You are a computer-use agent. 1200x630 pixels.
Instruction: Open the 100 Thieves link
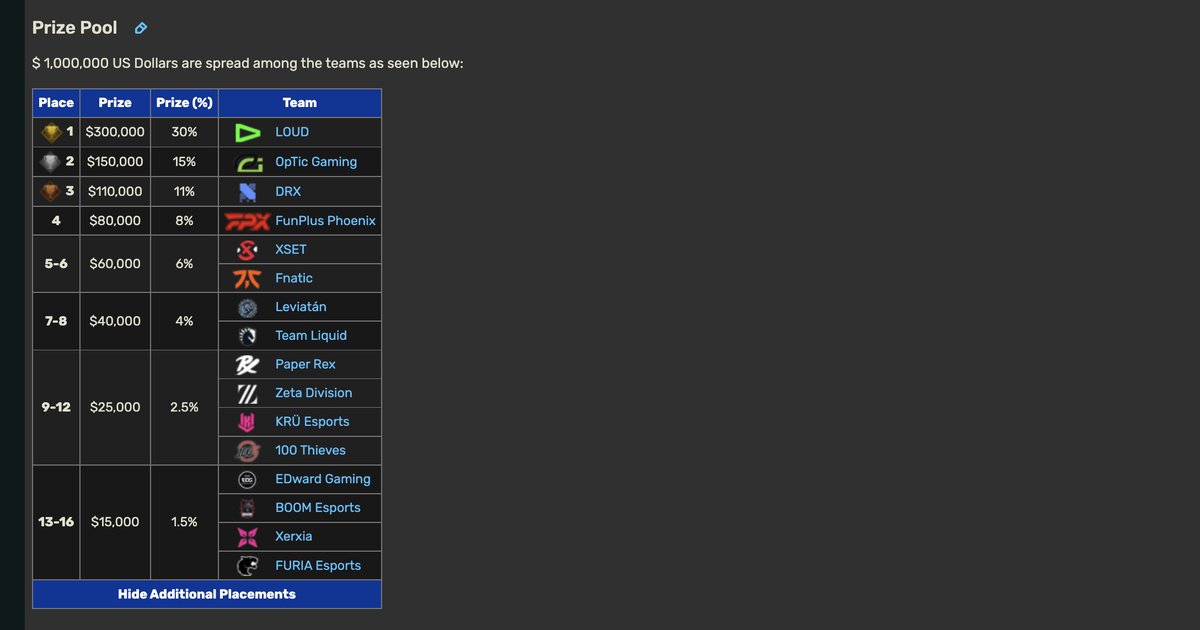coord(310,451)
